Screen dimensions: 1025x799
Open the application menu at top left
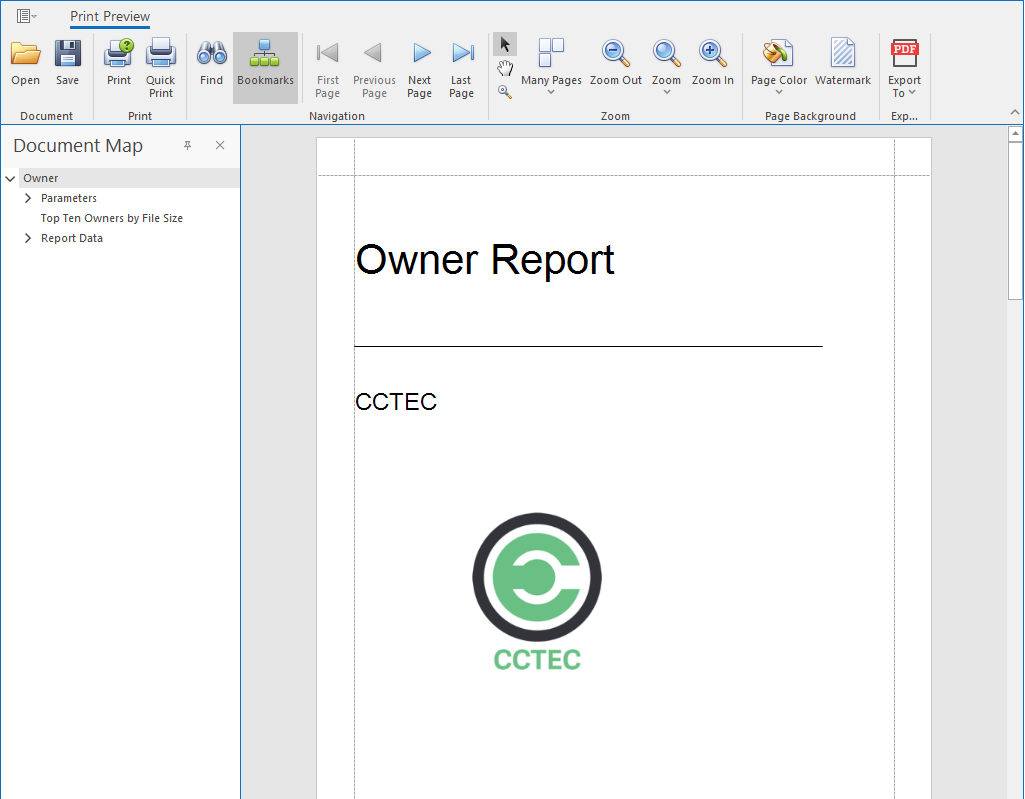(25, 14)
